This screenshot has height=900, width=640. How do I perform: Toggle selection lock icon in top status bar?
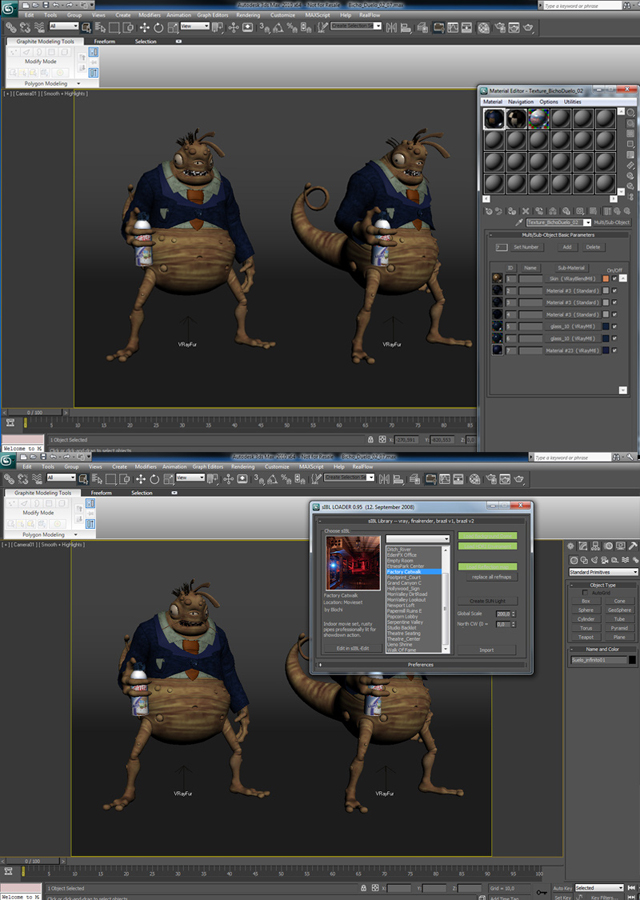pos(370,439)
